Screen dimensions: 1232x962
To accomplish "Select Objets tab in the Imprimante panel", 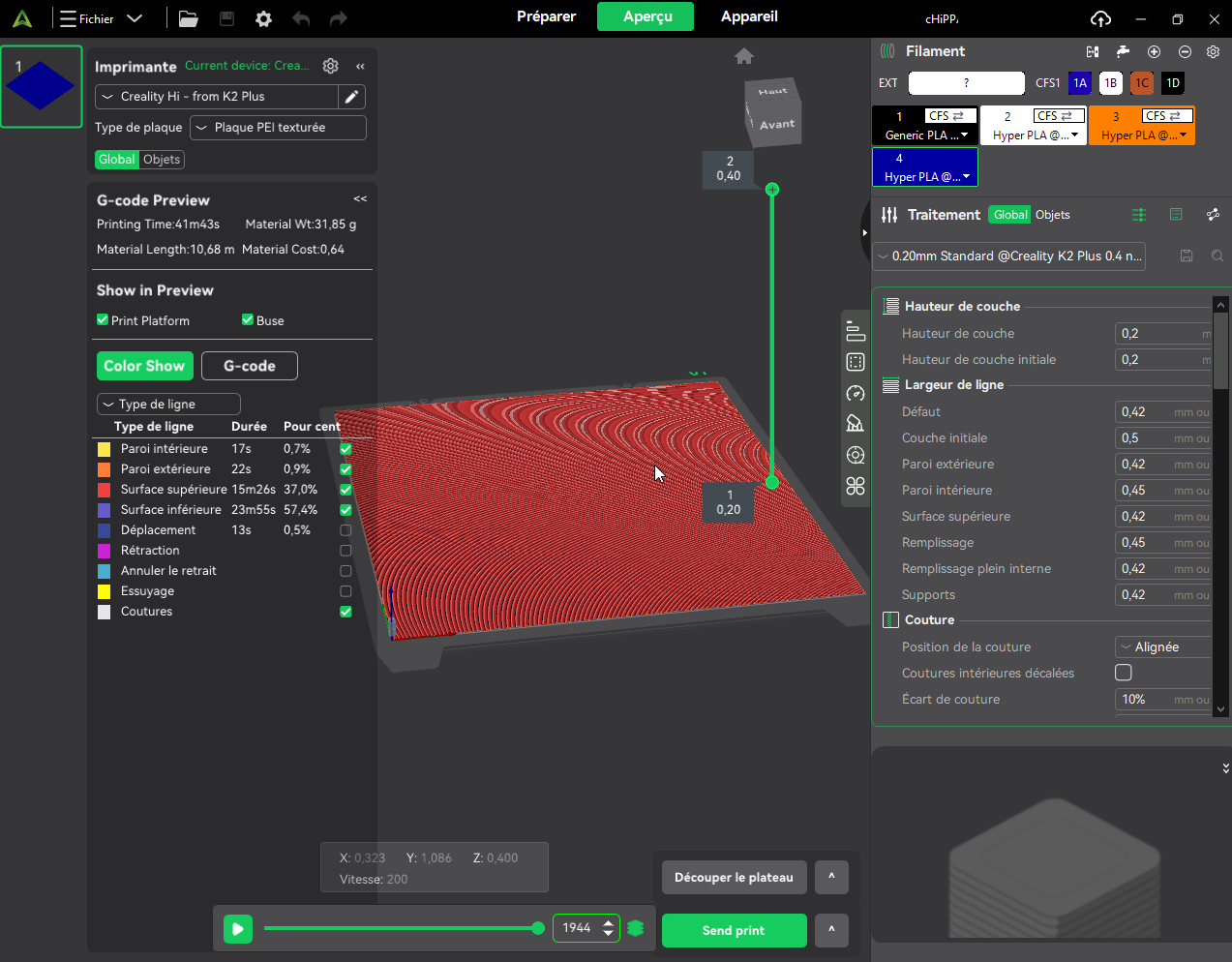I will (162, 160).
